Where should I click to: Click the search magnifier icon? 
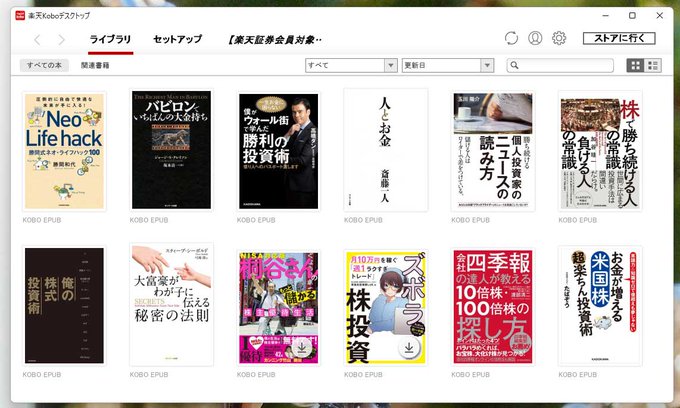[x=514, y=65]
